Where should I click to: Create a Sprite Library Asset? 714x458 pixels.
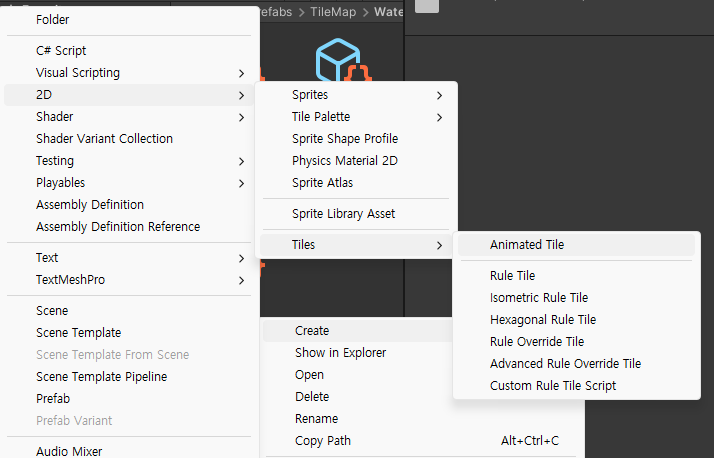pyautogui.click(x=356, y=214)
